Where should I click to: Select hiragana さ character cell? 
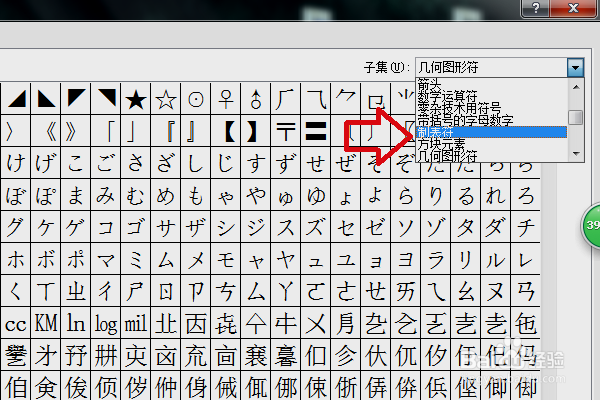coord(136,163)
